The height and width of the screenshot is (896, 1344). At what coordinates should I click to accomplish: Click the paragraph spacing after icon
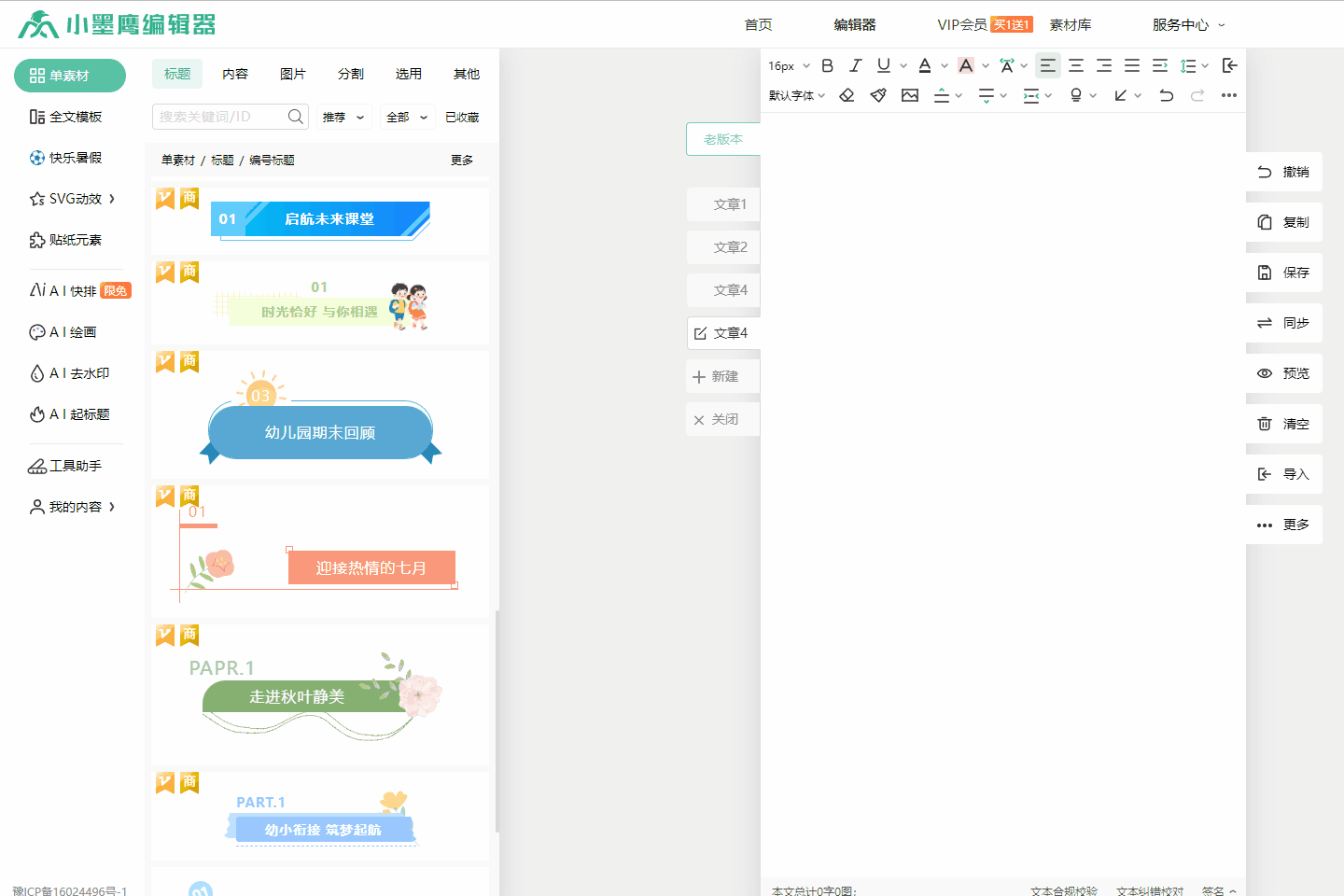click(987, 95)
